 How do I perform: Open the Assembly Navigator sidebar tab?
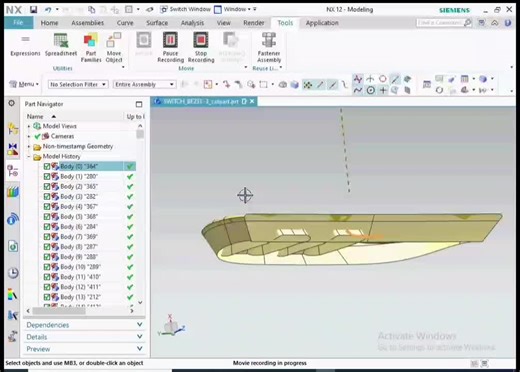13,128
